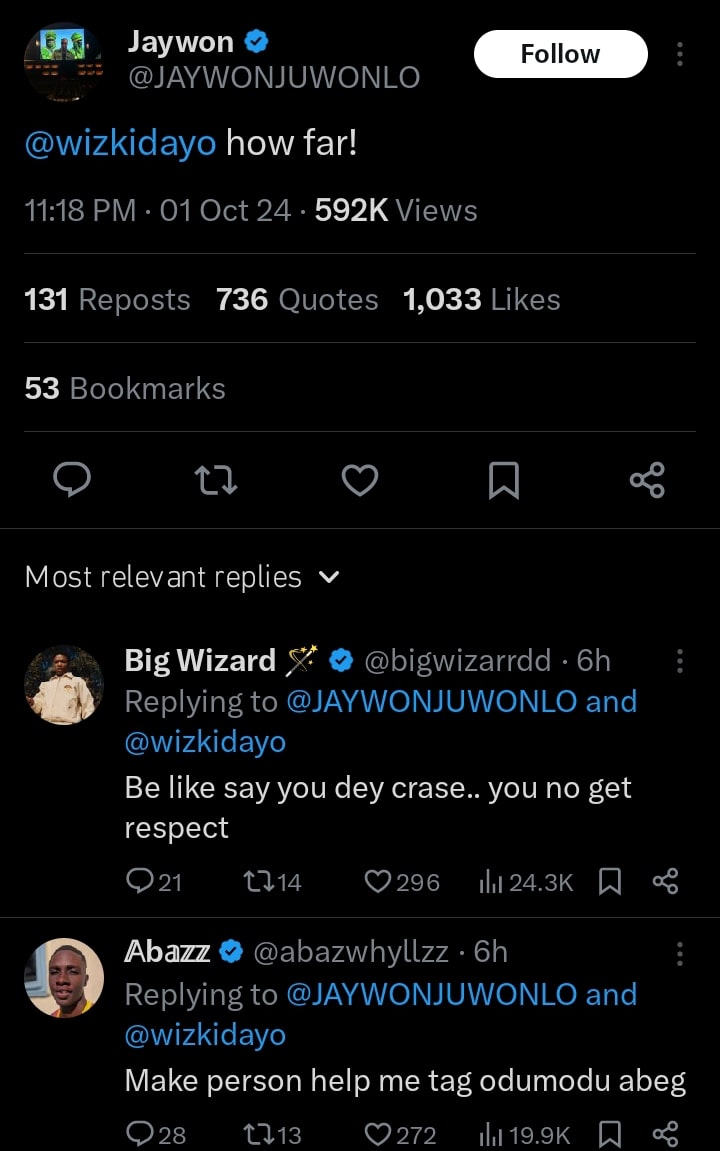Like the Abazz reply

(377, 1134)
